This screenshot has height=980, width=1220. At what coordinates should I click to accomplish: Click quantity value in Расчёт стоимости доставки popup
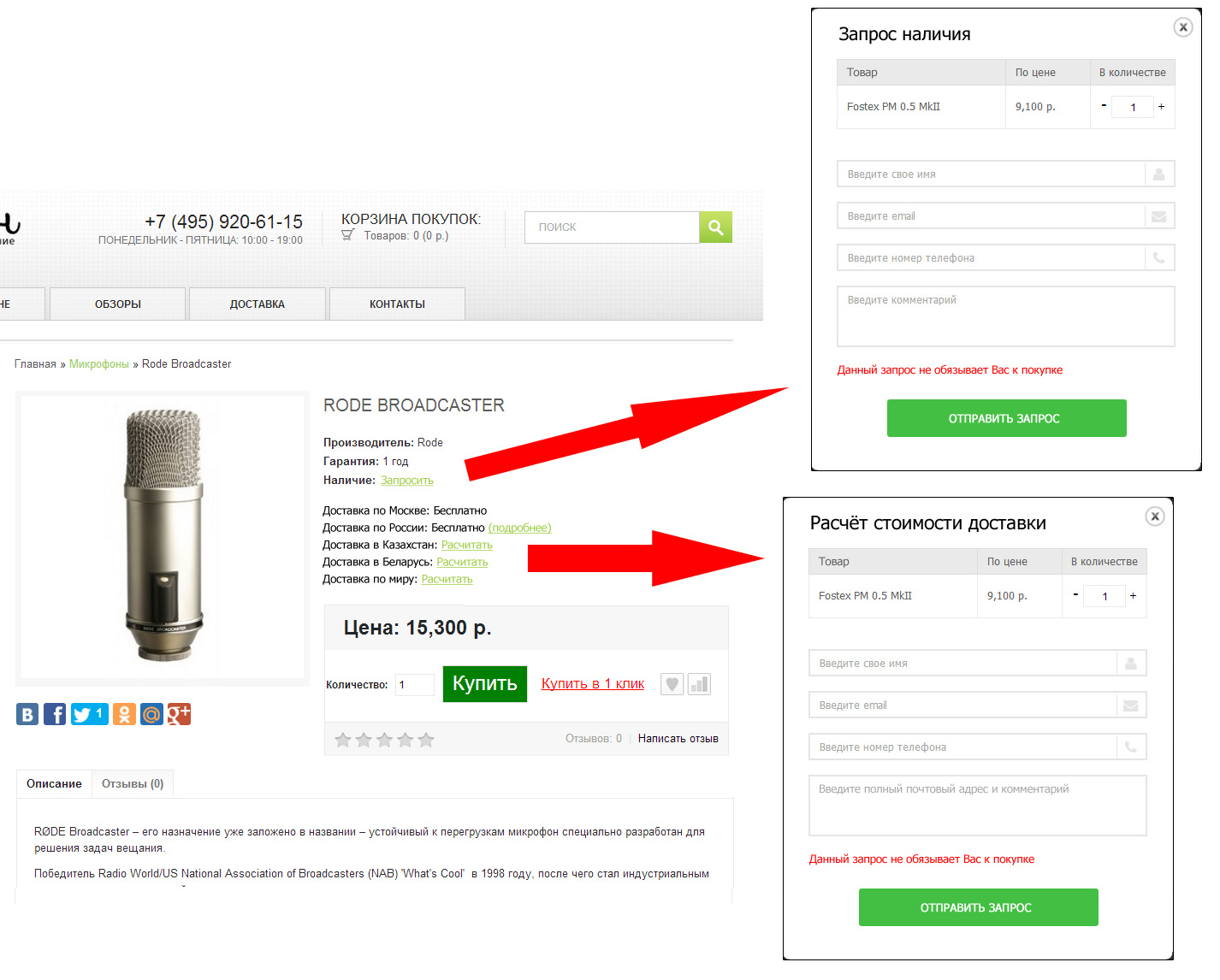click(1105, 596)
